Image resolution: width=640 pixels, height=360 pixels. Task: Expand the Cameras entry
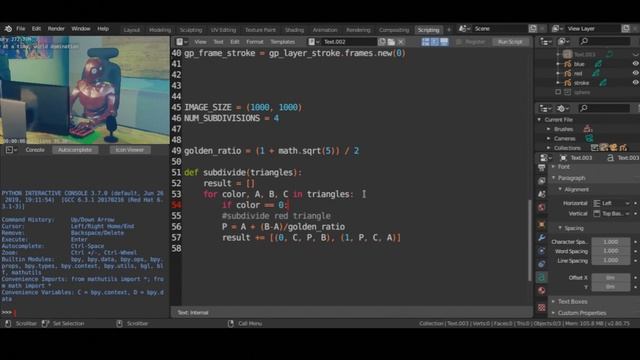549,138
